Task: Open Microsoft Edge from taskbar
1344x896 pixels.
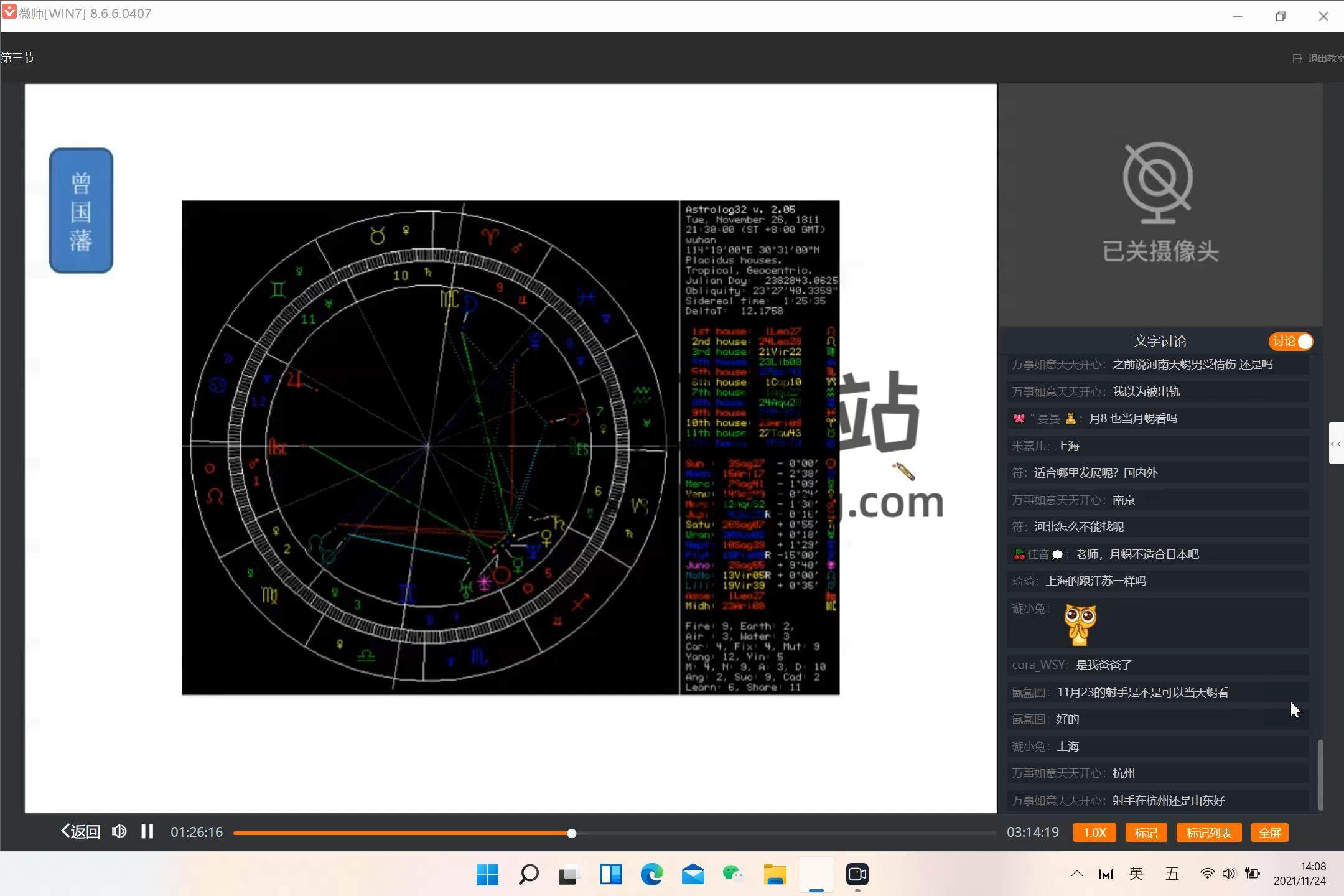Action: click(651, 874)
